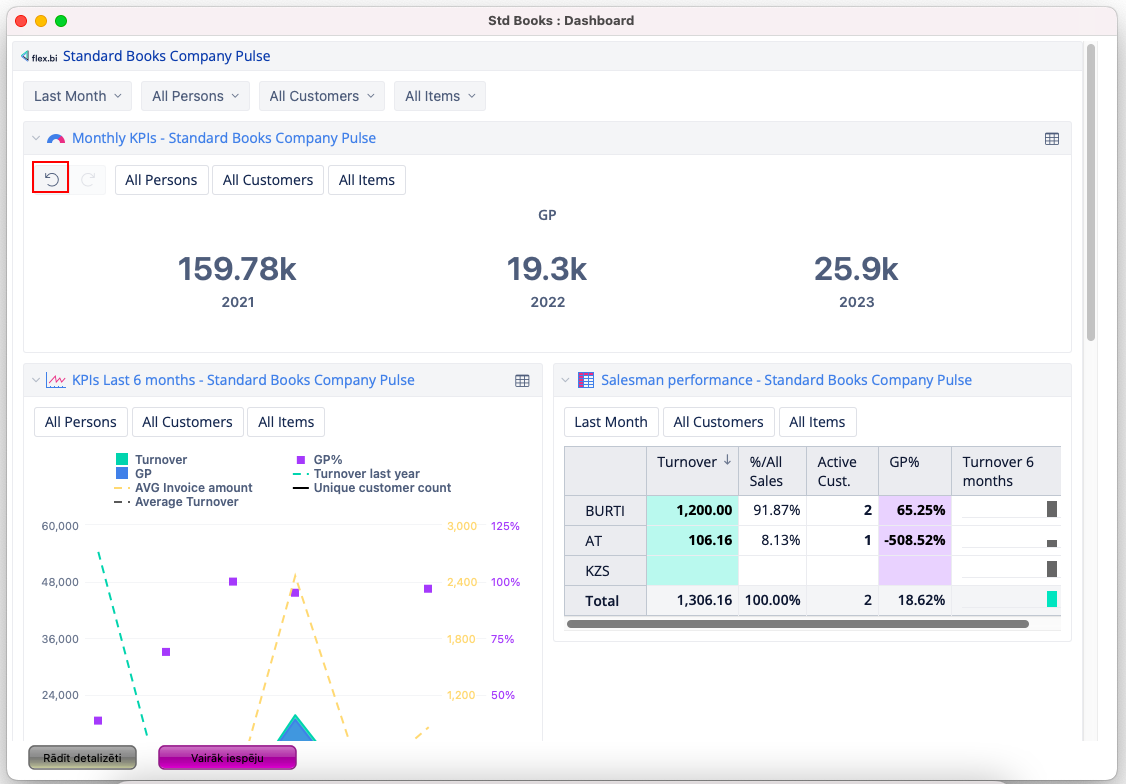1126x784 pixels.
Task: Click the undo arrow in Monthly KPIs
Action: pyautogui.click(x=51, y=179)
